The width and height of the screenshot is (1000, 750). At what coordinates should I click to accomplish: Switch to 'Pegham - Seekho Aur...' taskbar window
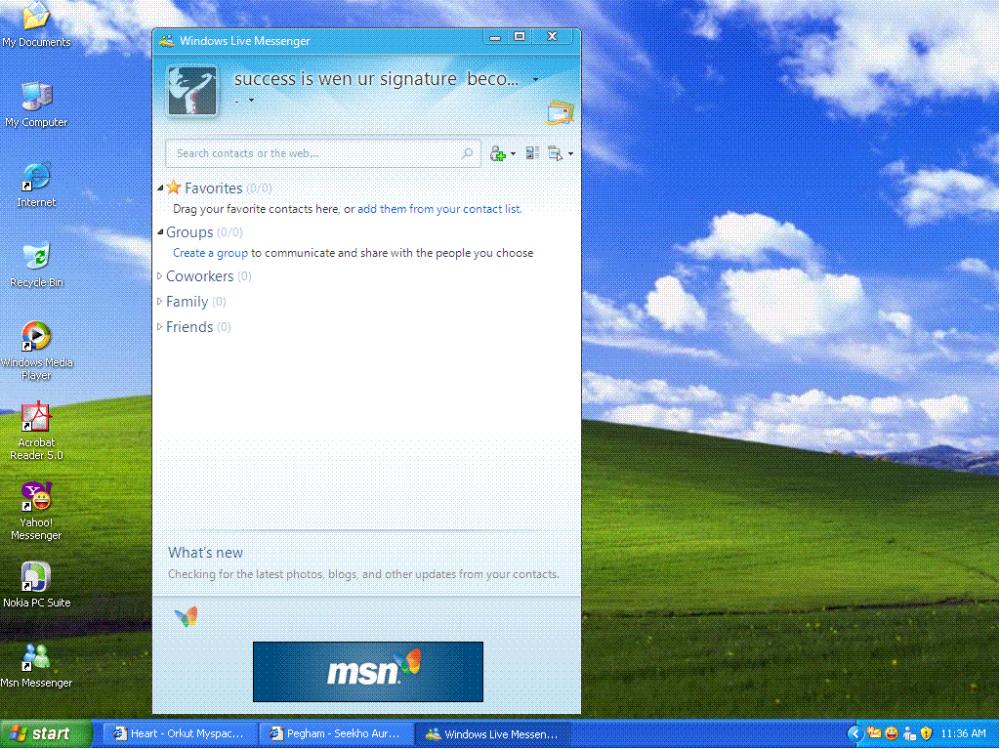[x=336, y=734]
